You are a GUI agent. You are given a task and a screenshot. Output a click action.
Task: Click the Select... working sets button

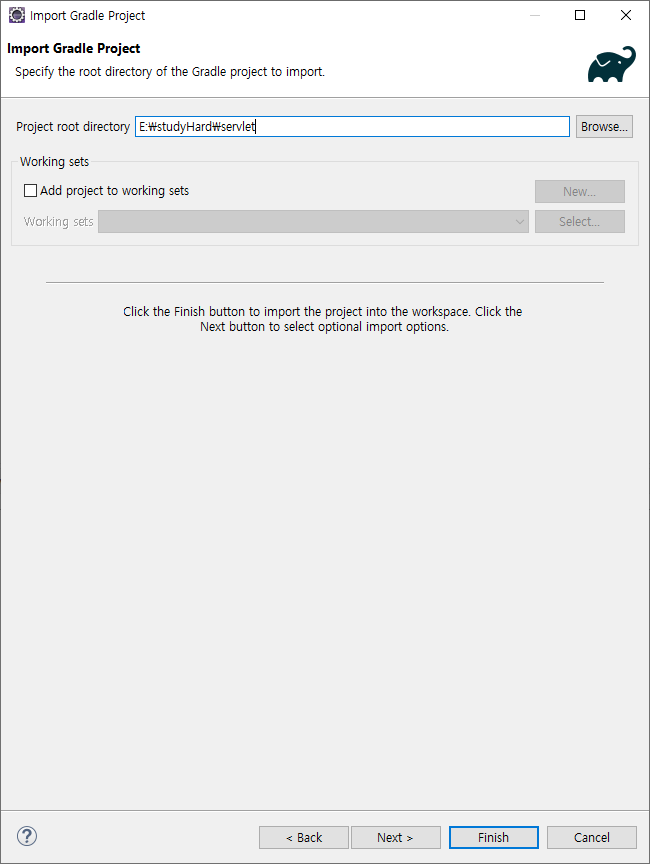[579, 222]
